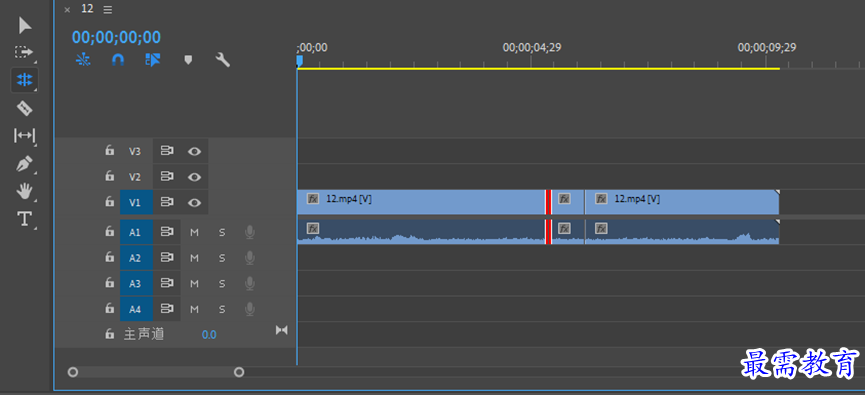Toggle lock on the master audio track
Viewport: 865px width, 395px height.
pyautogui.click(x=110, y=334)
